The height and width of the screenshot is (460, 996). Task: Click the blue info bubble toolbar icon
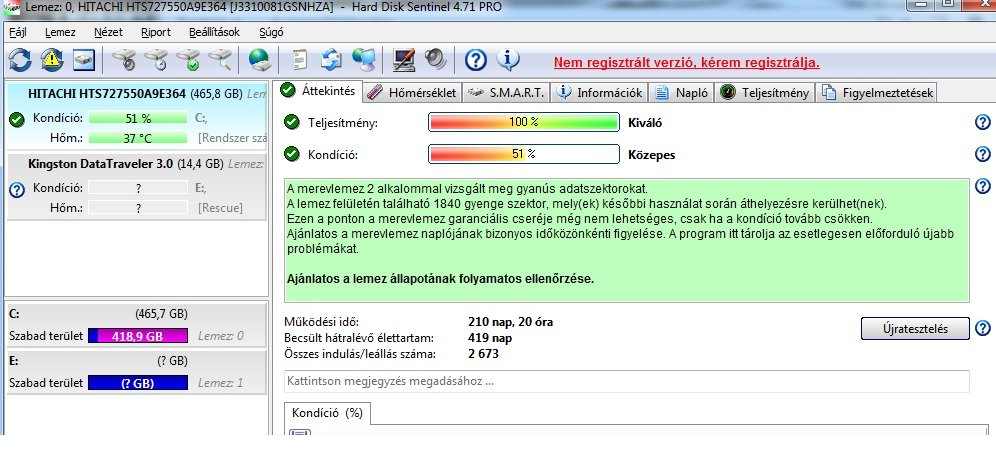pos(508,60)
